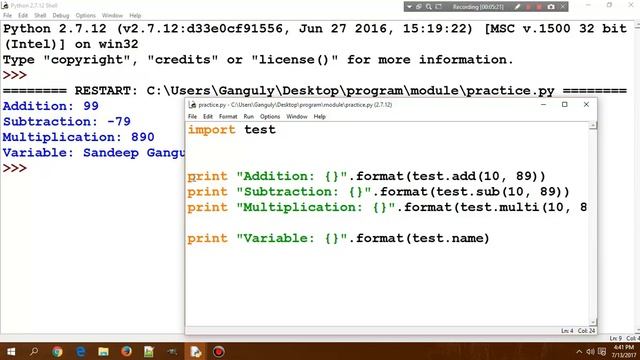Pause recording using the first red button
The height and width of the screenshot is (360, 640).
coord(529,7)
